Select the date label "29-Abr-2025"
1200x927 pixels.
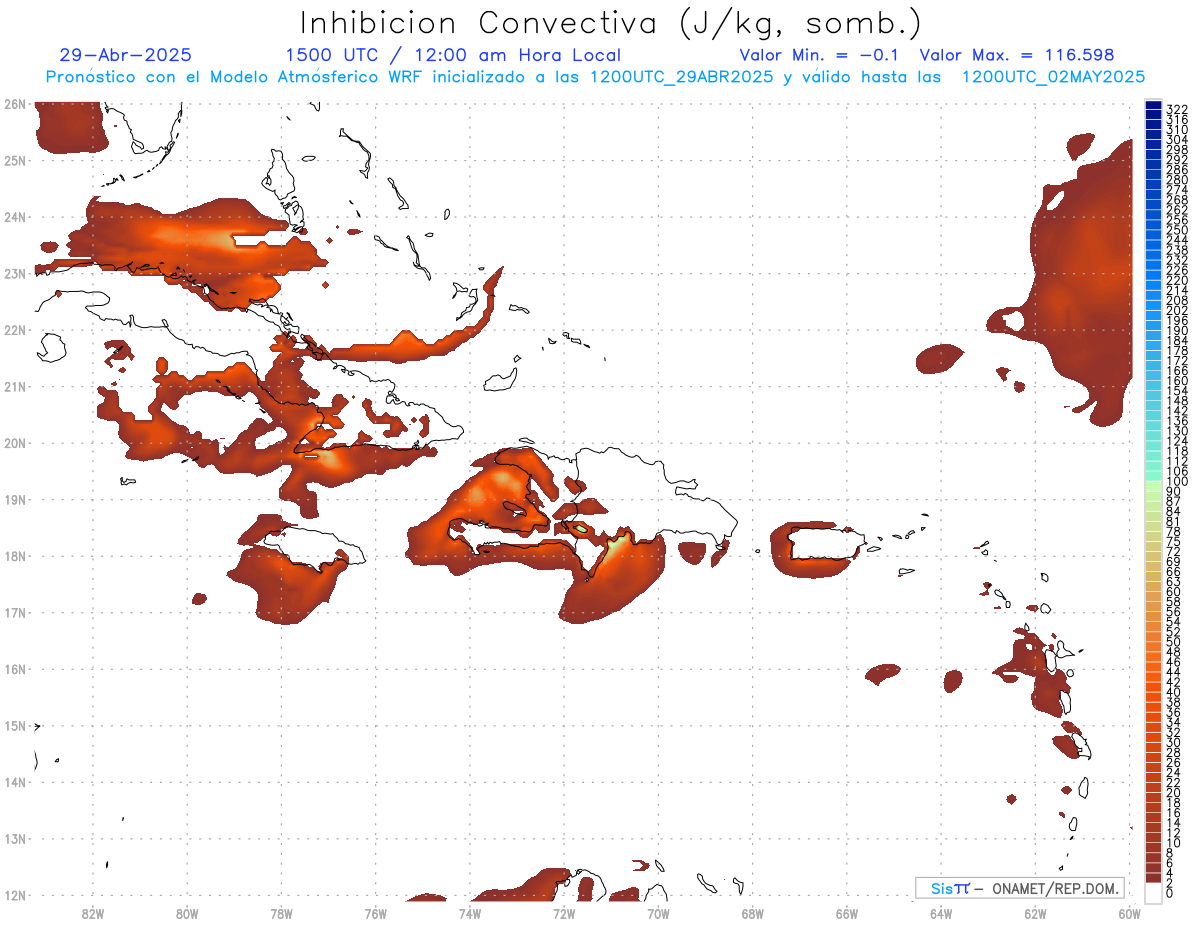point(126,55)
